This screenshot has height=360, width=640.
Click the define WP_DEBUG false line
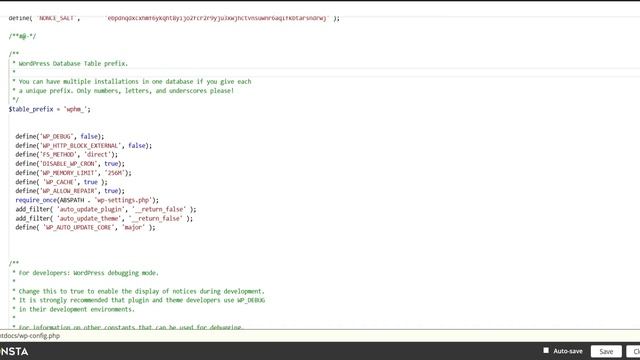[x=60, y=136]
